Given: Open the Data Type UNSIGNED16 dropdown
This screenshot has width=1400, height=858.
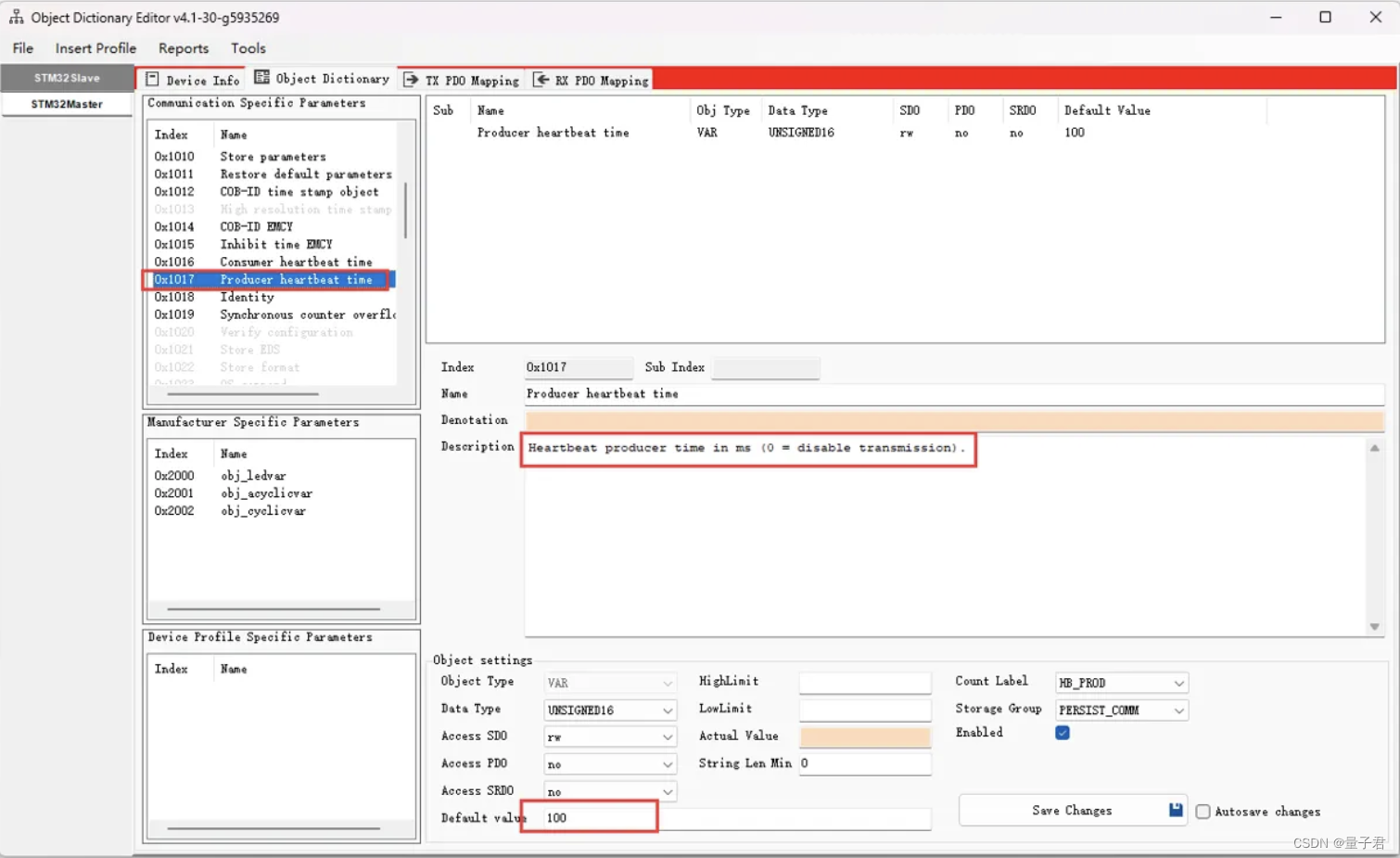Looking at the screenshot, I should coord(610,710).
